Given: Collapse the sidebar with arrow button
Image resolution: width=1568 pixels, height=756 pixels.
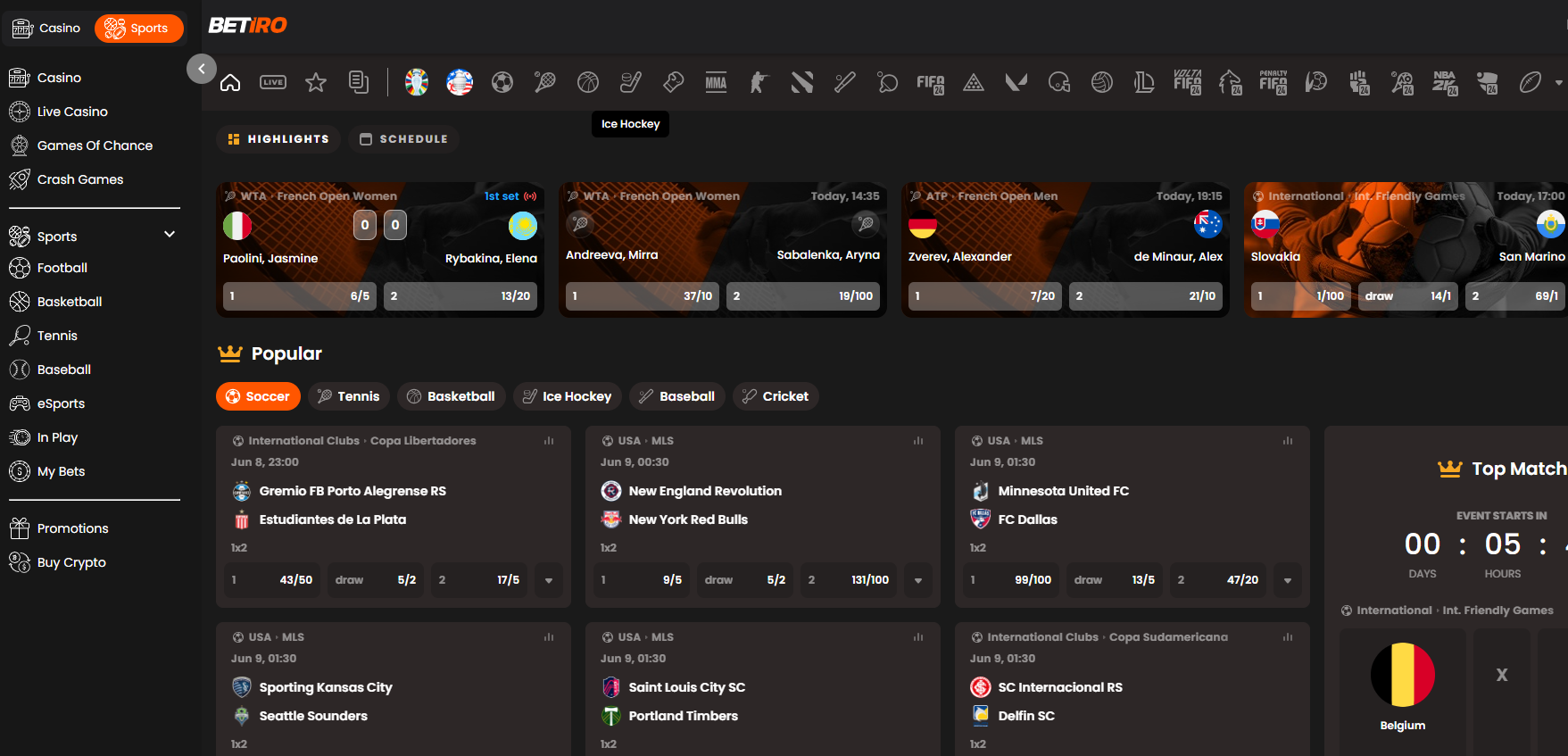Looking at the screenshot, I should (202, 69).
